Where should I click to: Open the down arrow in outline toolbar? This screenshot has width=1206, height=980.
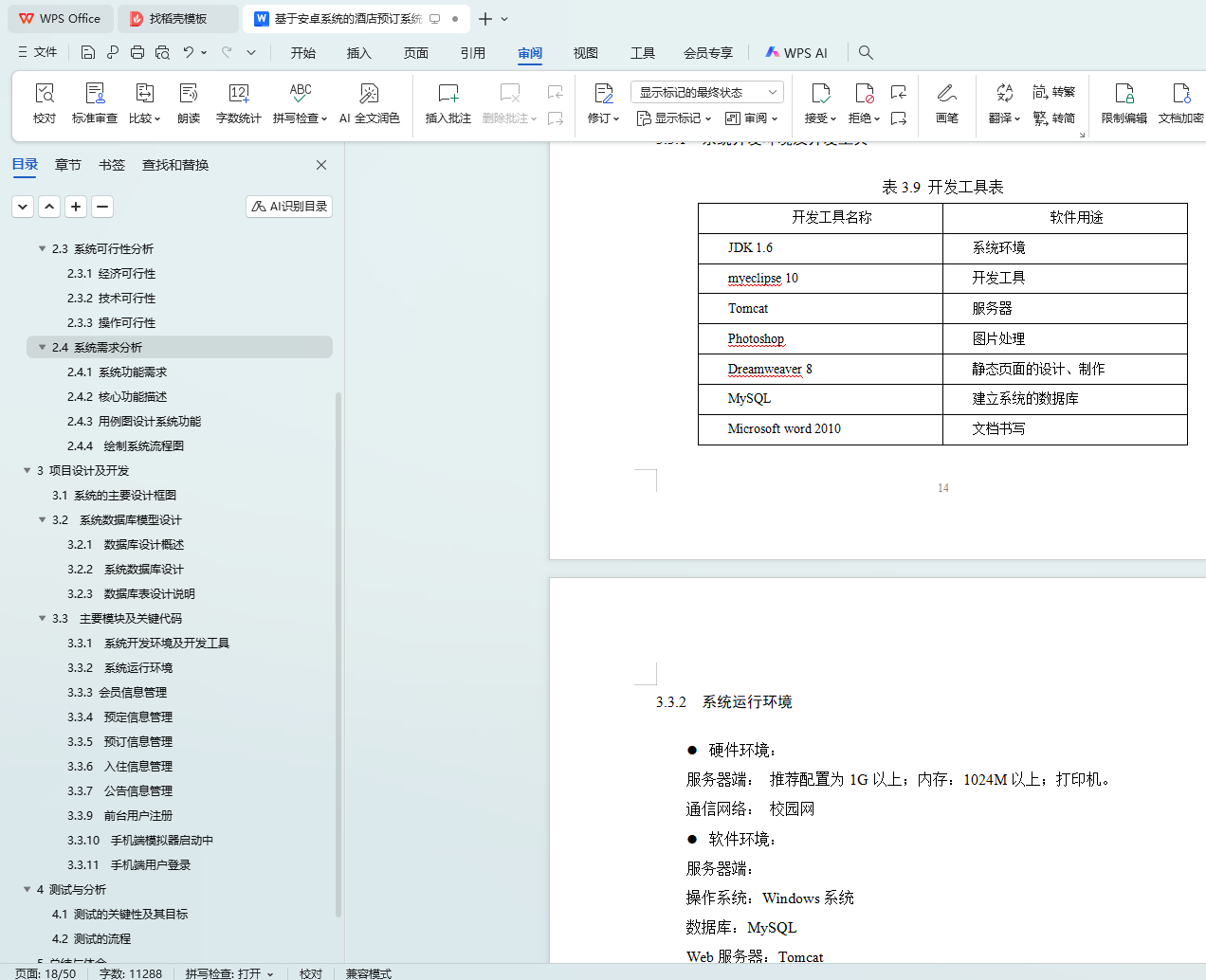coord(23,206)
